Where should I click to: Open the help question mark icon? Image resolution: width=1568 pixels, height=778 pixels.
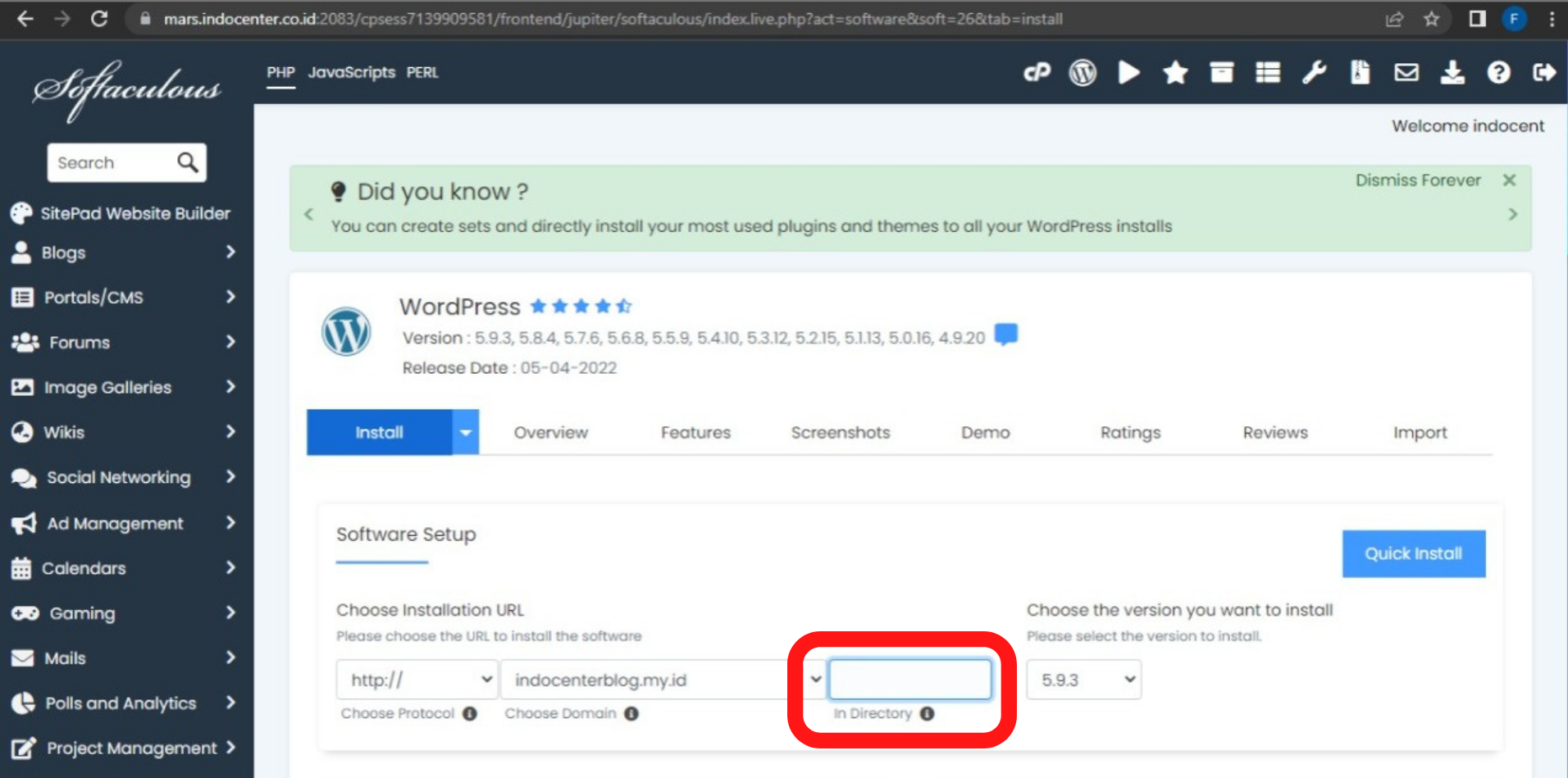(x=1498, y=73)
